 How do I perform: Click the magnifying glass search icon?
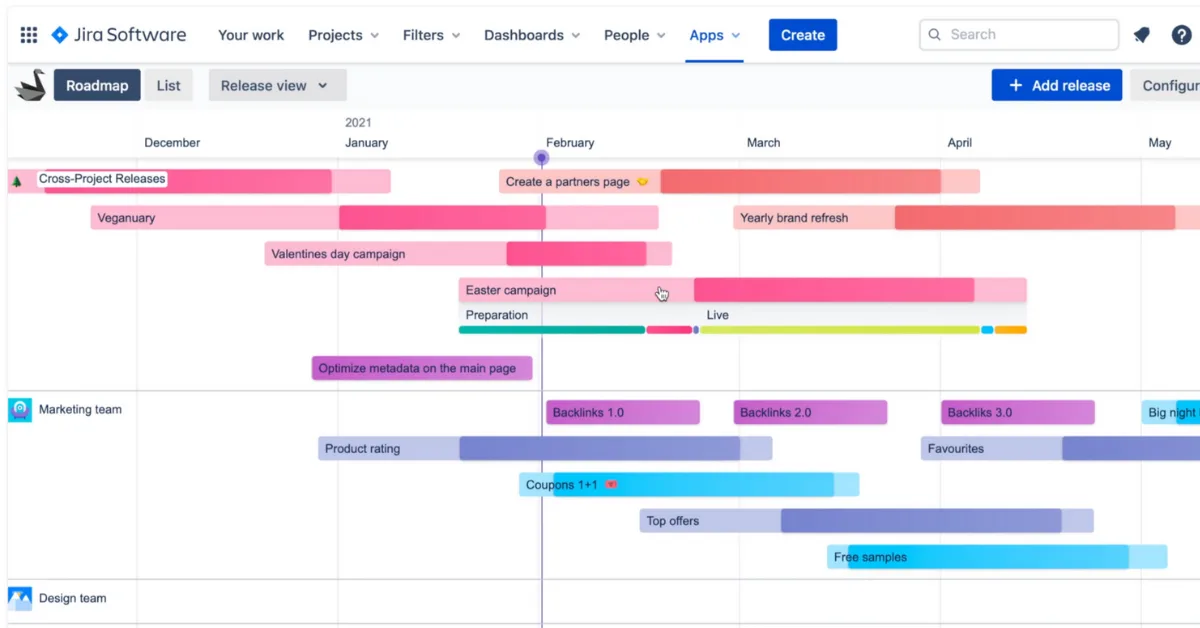[x=934, y=34]
